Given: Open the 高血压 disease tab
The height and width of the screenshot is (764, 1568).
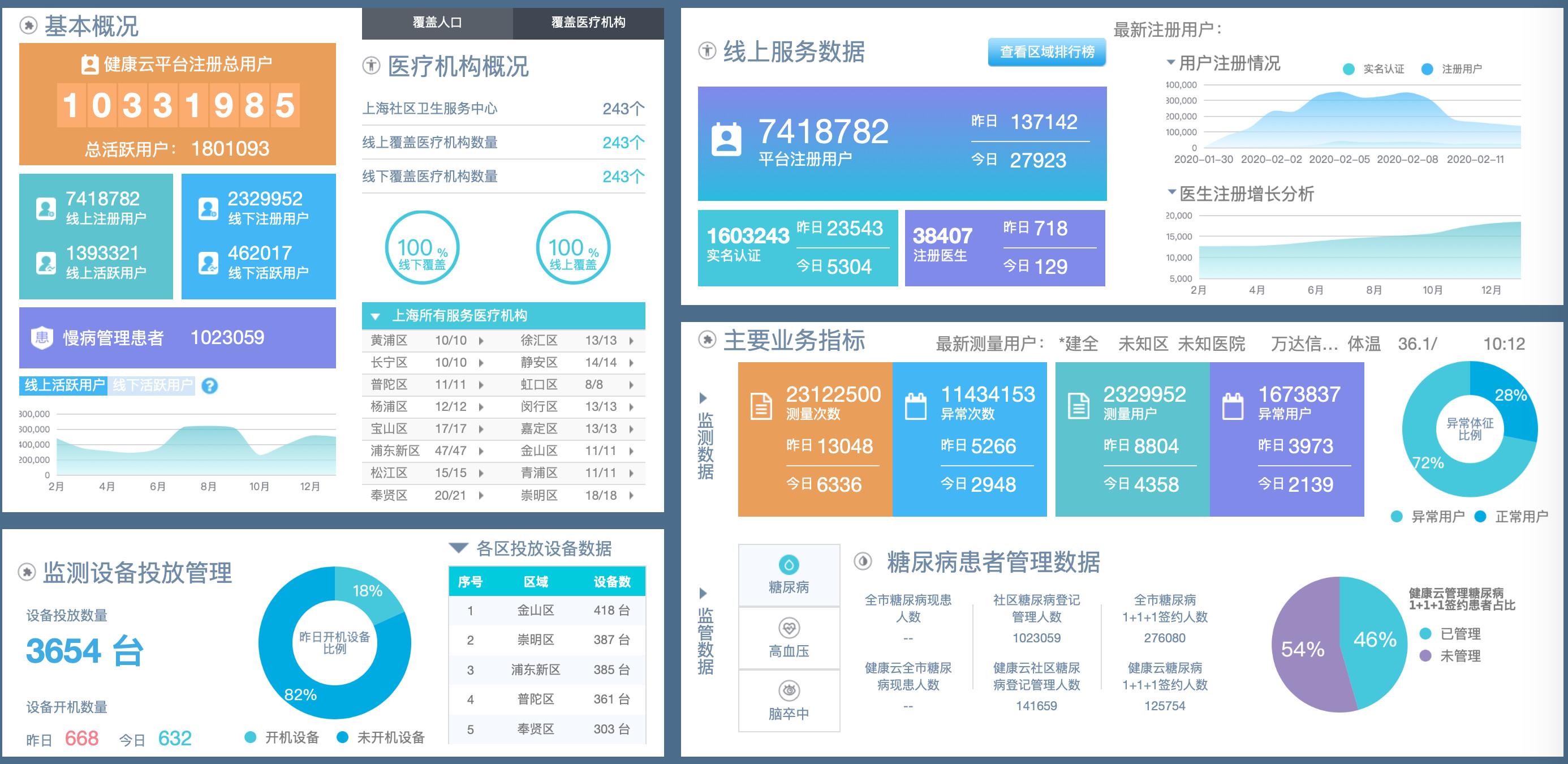Looking at the screenshot, I should coord(789,638).
